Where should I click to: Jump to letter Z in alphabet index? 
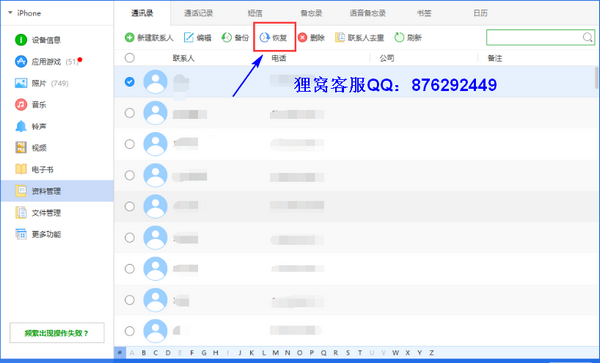pos(431,353)
